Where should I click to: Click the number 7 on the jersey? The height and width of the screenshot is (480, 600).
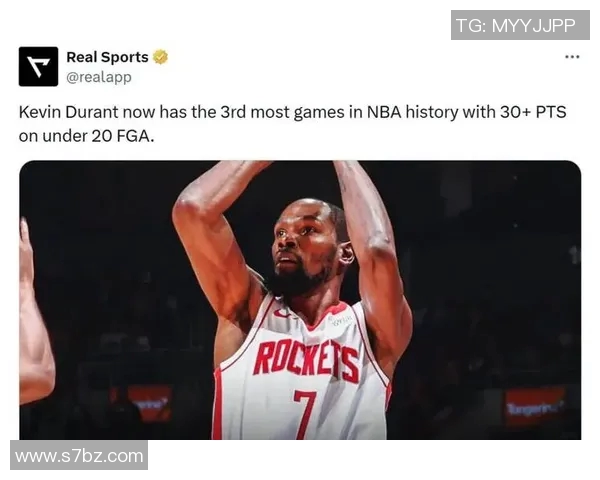(x=305, y=414)
